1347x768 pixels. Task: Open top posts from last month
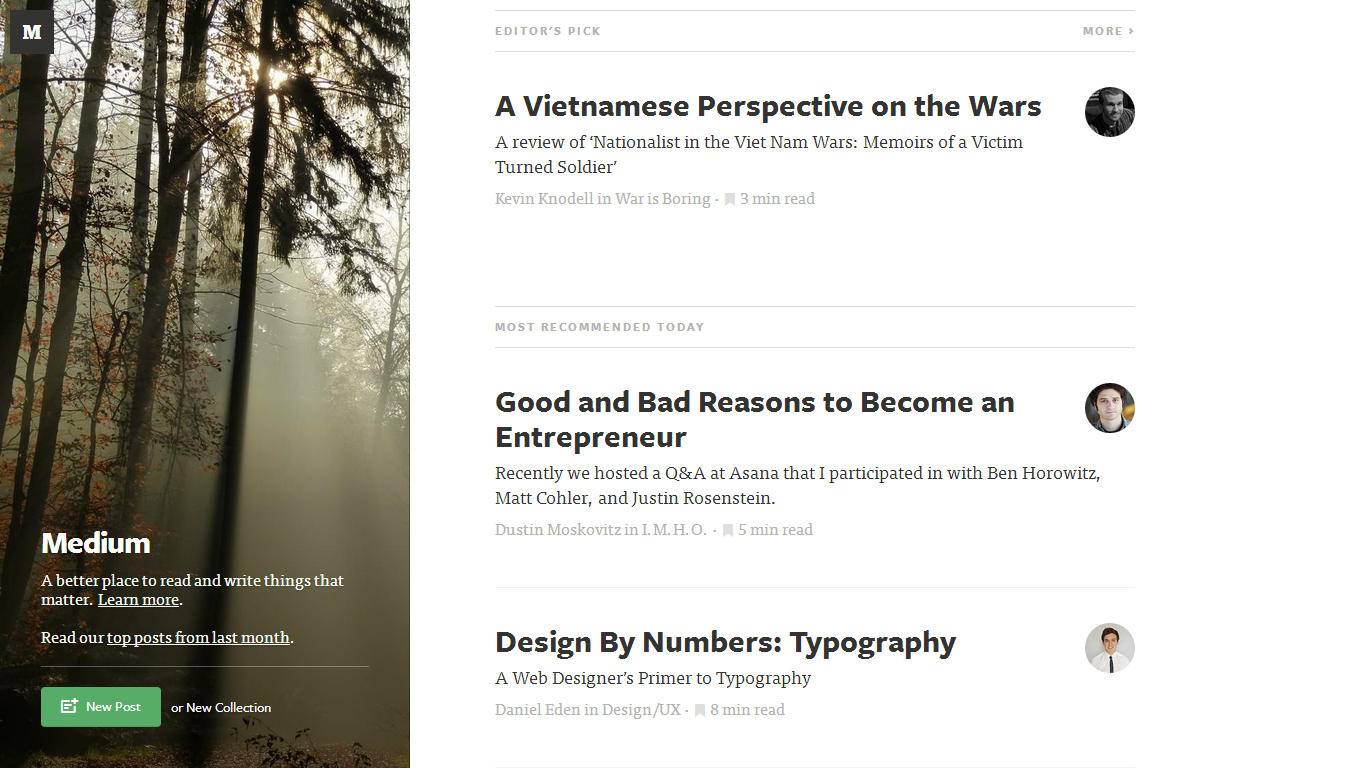(198, 637)
